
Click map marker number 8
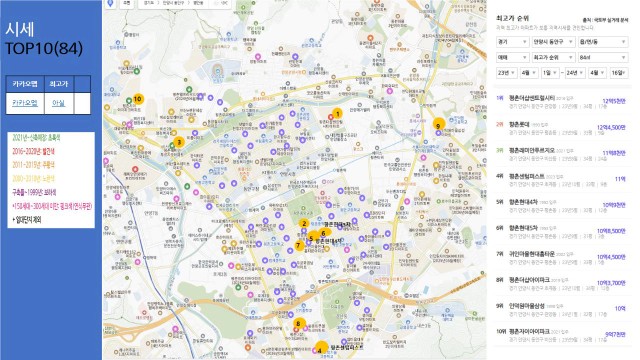click(x=299, y=323)
